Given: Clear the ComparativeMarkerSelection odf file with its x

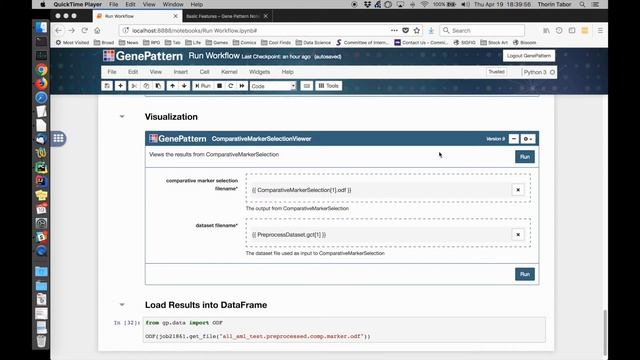Looking at the screenshot, I should click(x=518, y=190).
